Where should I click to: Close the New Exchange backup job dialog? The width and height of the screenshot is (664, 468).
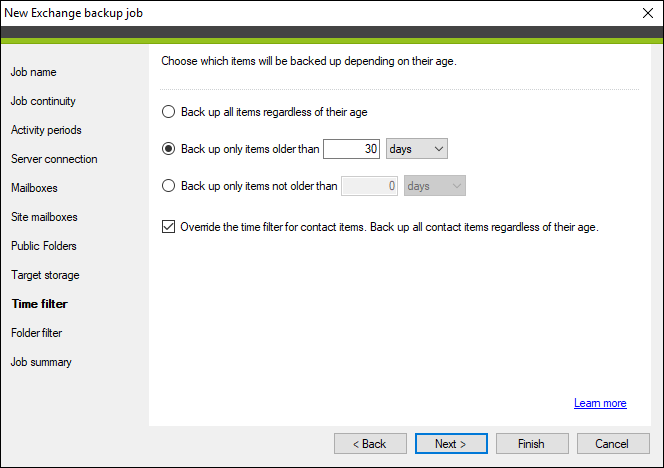[647, 13]
